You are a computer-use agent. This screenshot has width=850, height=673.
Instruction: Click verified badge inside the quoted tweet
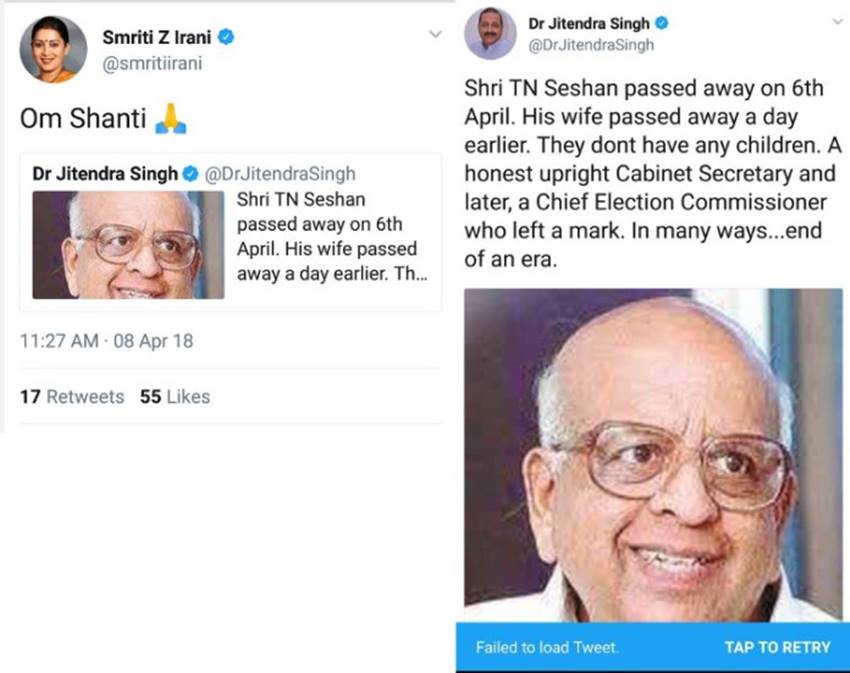[191, 174]
